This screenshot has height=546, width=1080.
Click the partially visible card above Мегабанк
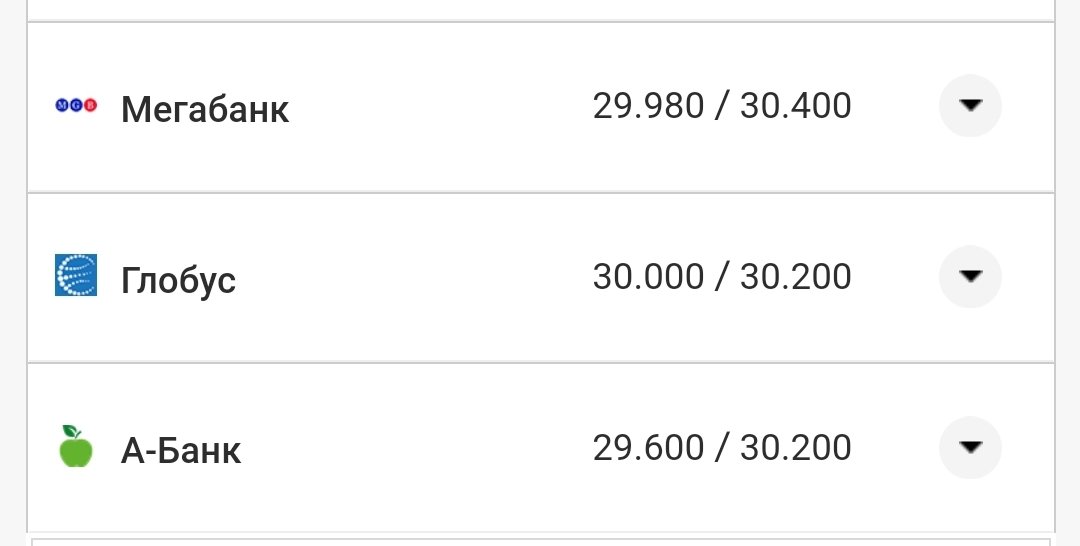tap(540, 9)
